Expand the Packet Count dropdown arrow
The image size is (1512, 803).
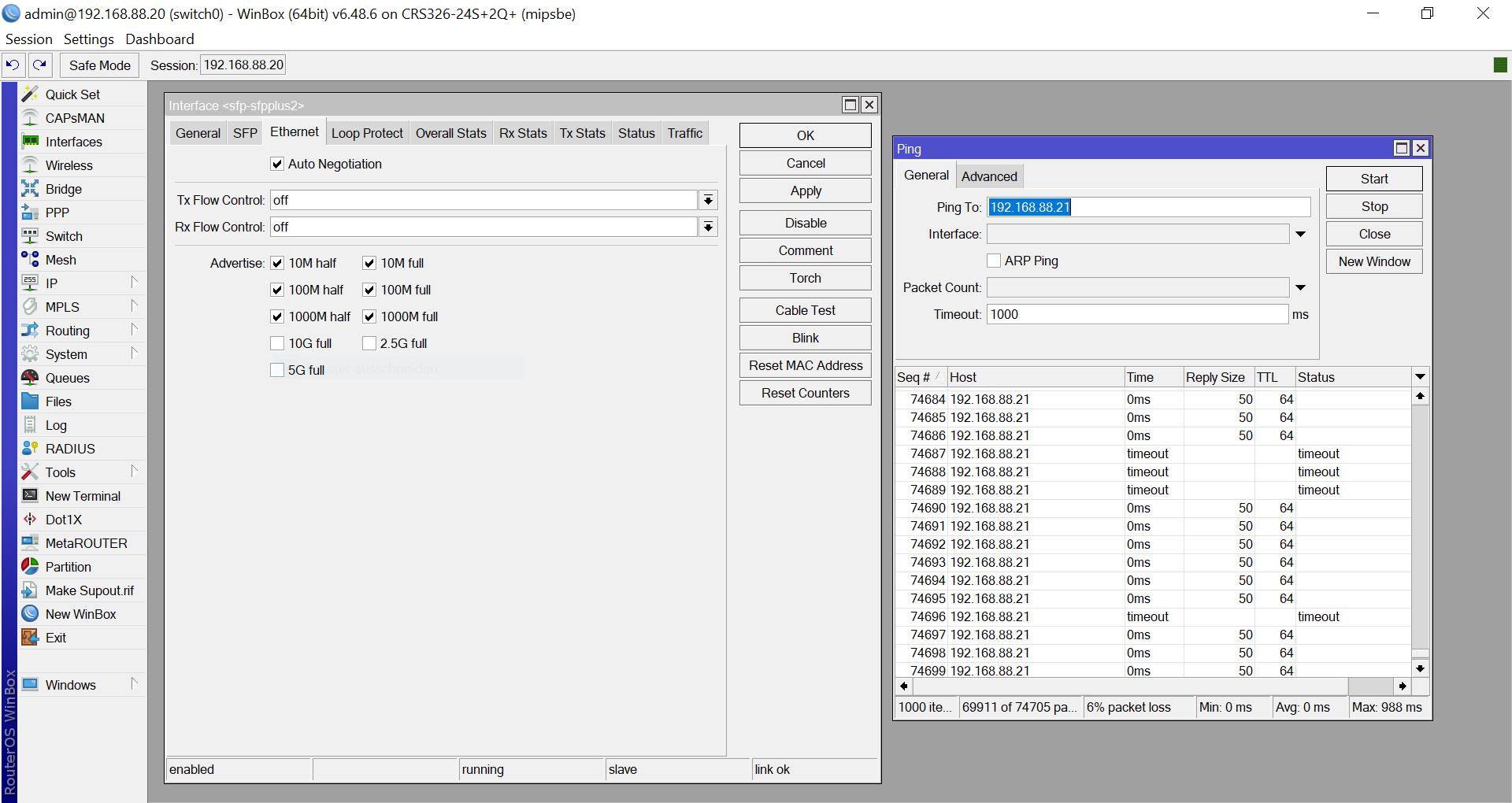tap(1300, 287)
